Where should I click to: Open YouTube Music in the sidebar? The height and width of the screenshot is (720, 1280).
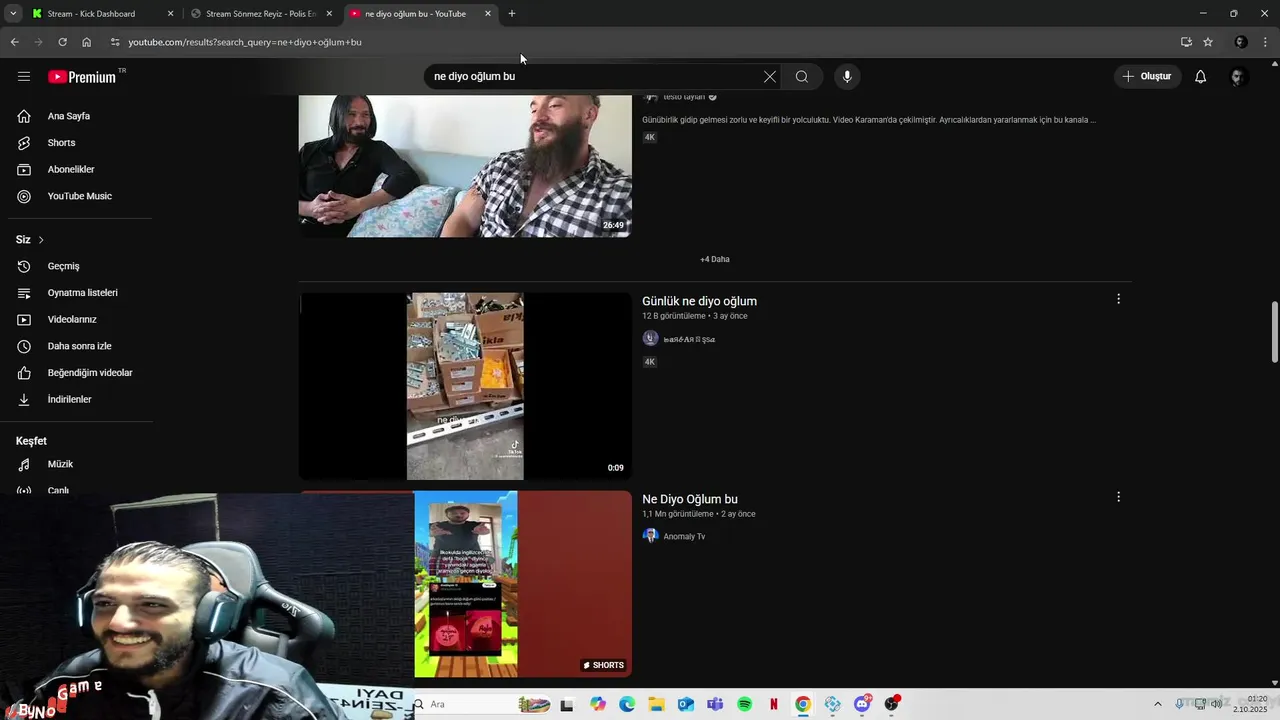[78, 196]
